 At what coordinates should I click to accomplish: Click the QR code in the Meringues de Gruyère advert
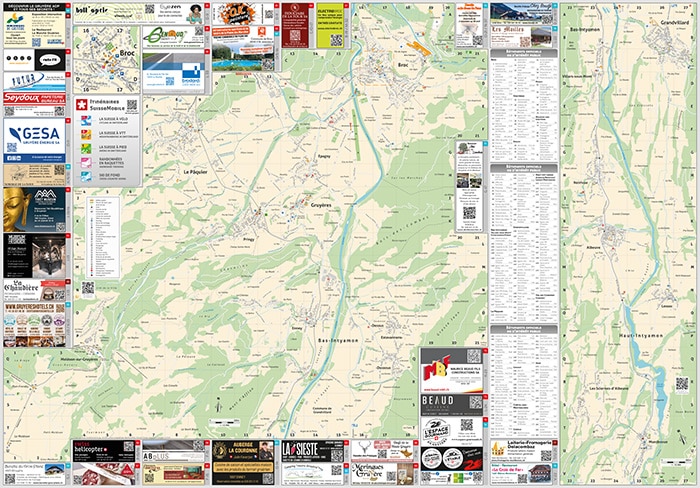[x=391, y=477]
